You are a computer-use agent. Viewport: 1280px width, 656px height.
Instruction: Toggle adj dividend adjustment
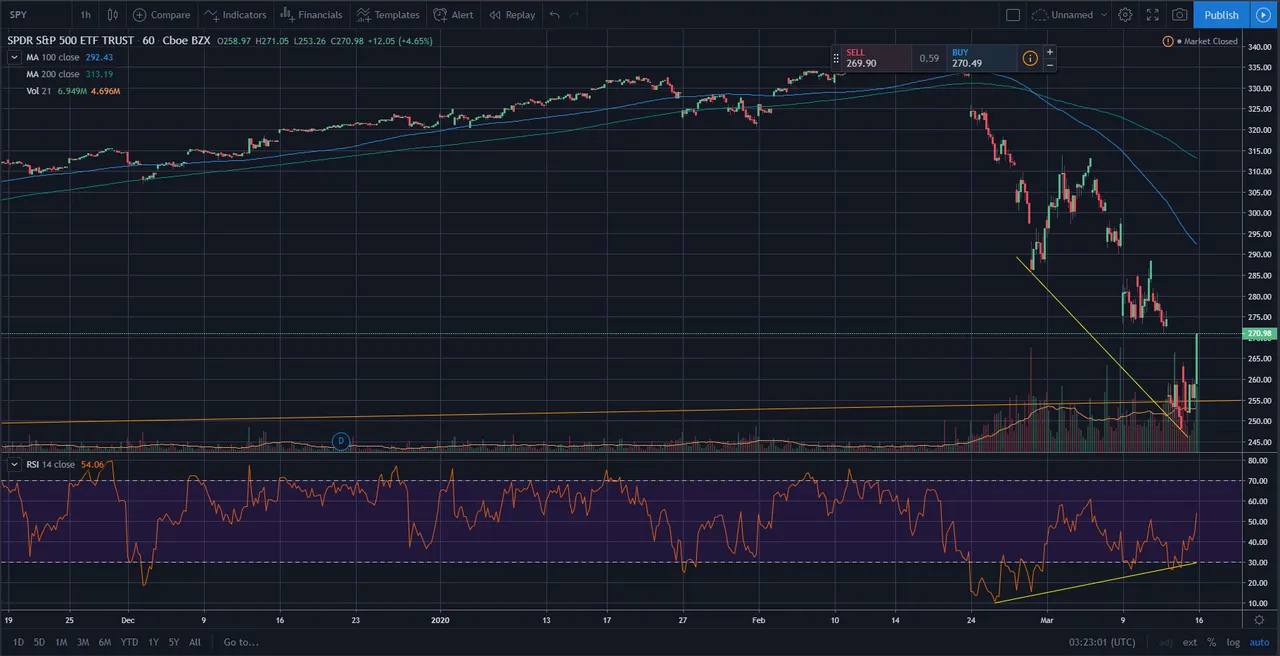[1165, 642]
